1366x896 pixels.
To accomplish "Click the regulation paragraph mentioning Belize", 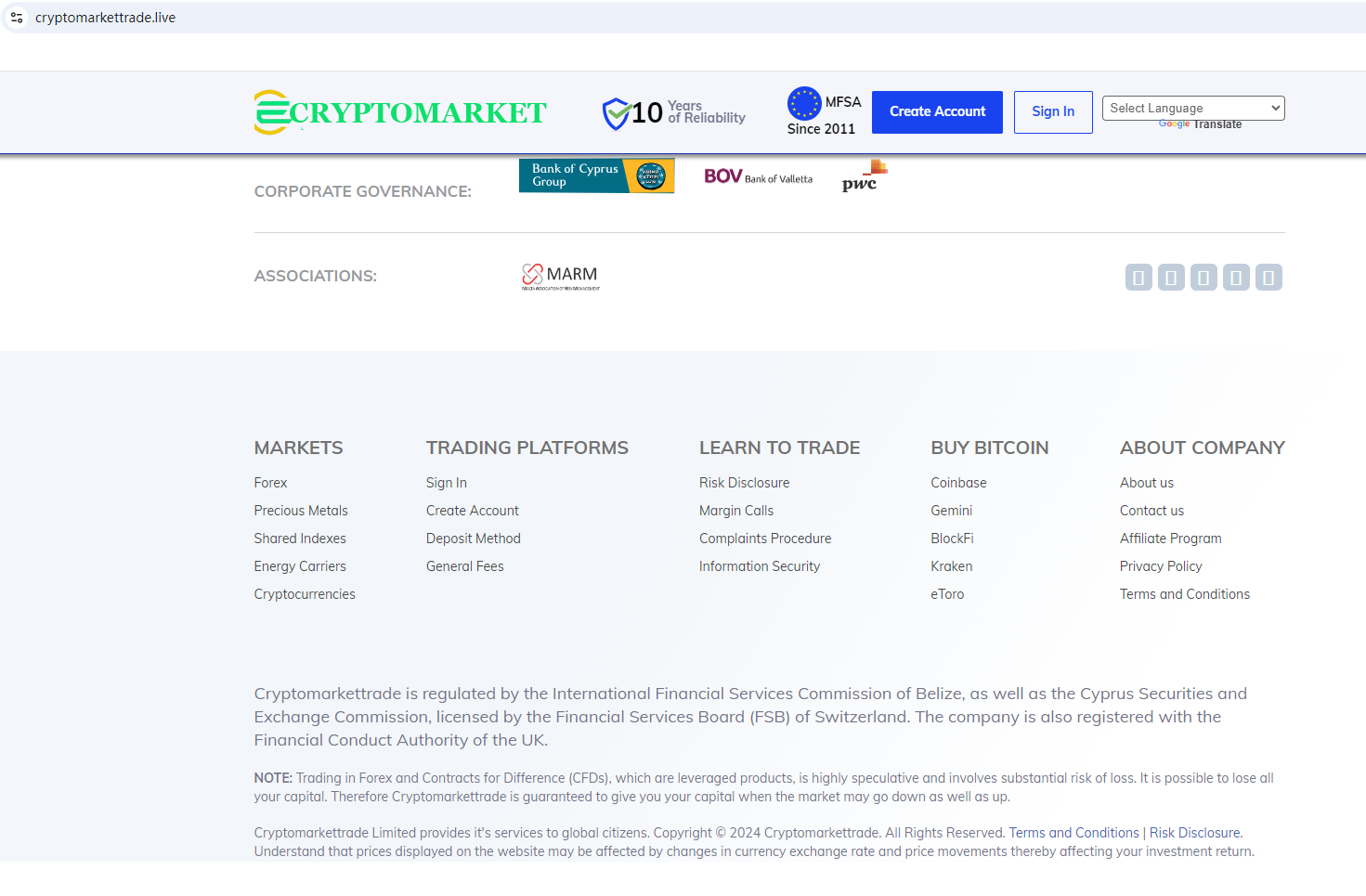I will point(750,717).
